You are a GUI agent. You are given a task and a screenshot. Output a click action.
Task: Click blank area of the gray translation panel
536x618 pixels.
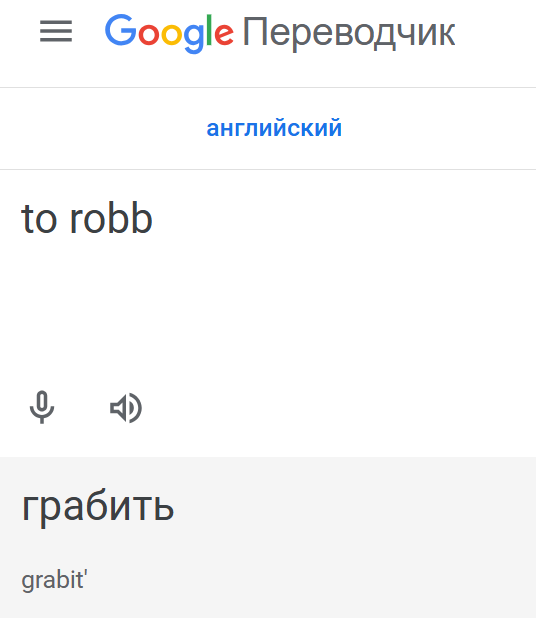point(355,544)
